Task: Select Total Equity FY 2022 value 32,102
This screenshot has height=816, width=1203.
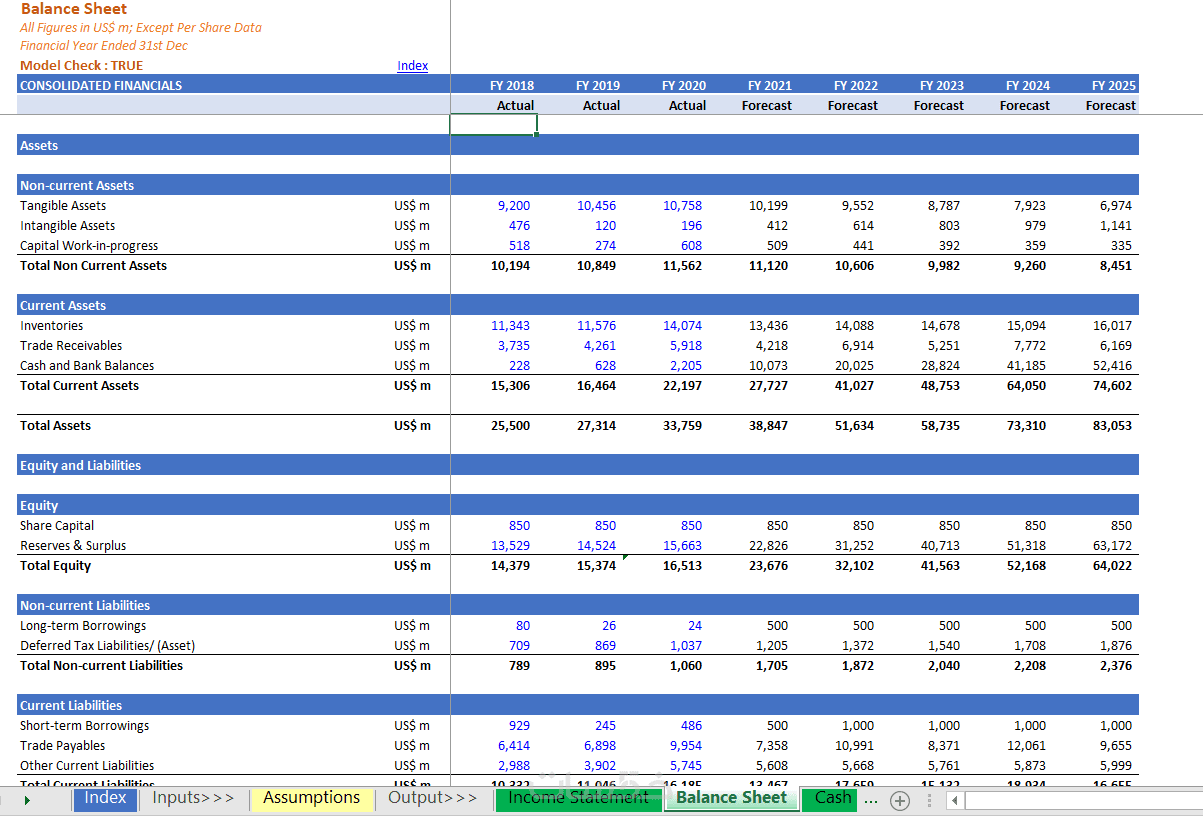Action: 855,566
